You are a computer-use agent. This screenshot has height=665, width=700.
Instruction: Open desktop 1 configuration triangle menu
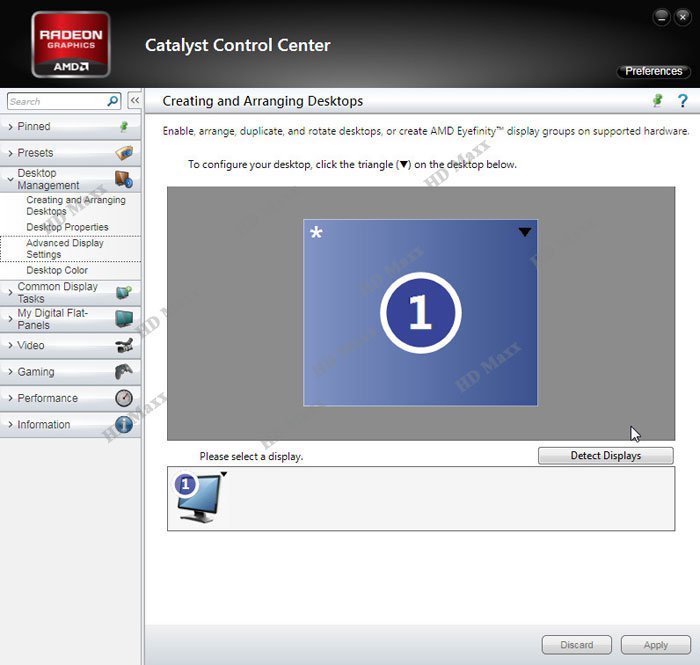click(525, 232)
